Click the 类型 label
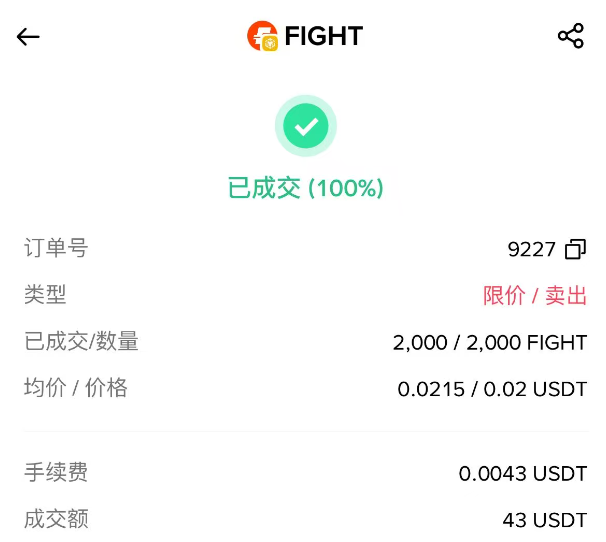The image size is (606, 542). point(45,295)
